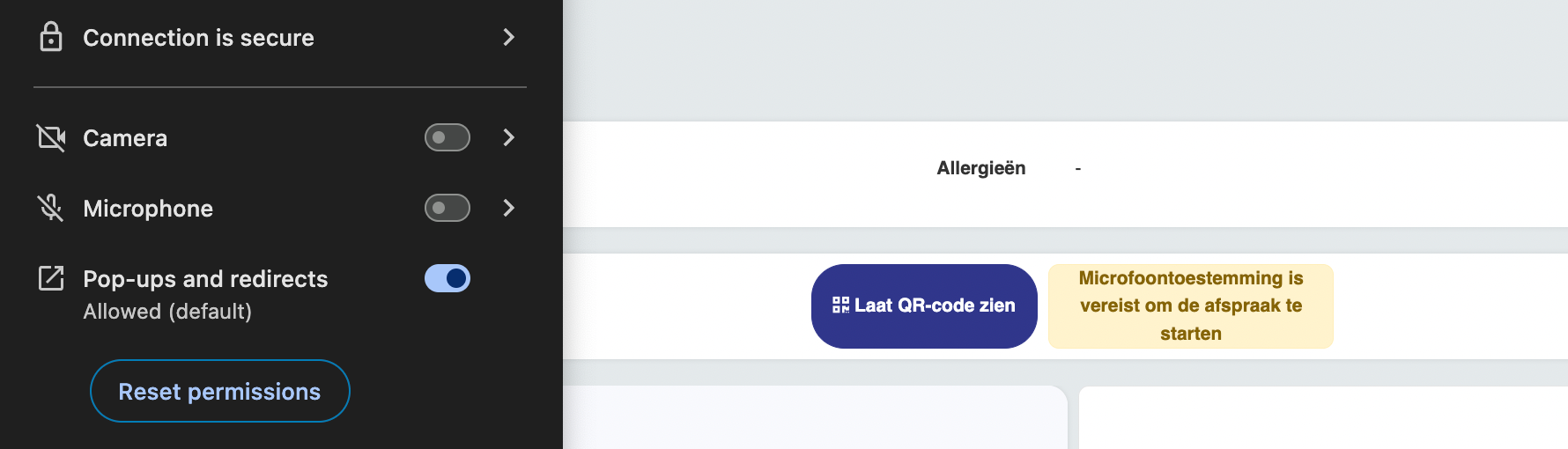Turn on the Microphone permission switch
The width and height of the screenshot is (1568, 449).
447,209
